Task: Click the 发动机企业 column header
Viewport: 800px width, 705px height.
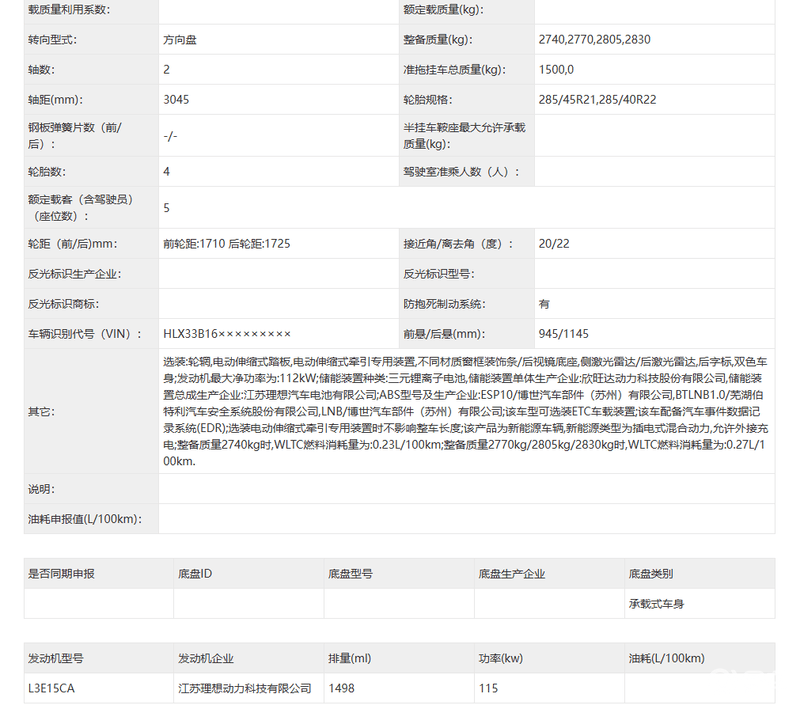Action: [206, 659]
